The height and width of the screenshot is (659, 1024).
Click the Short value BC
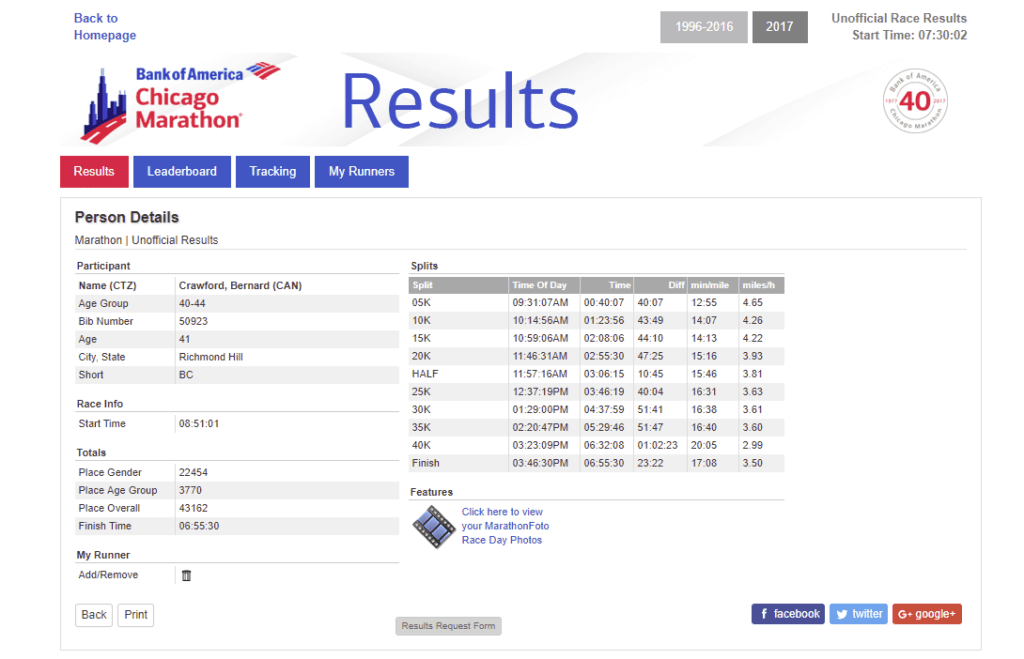pos(186,375)
